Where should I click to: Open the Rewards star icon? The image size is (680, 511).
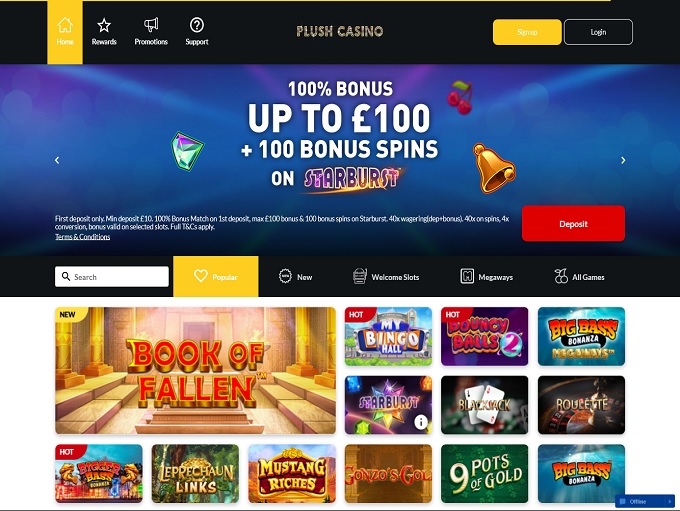tap(104, 26)
